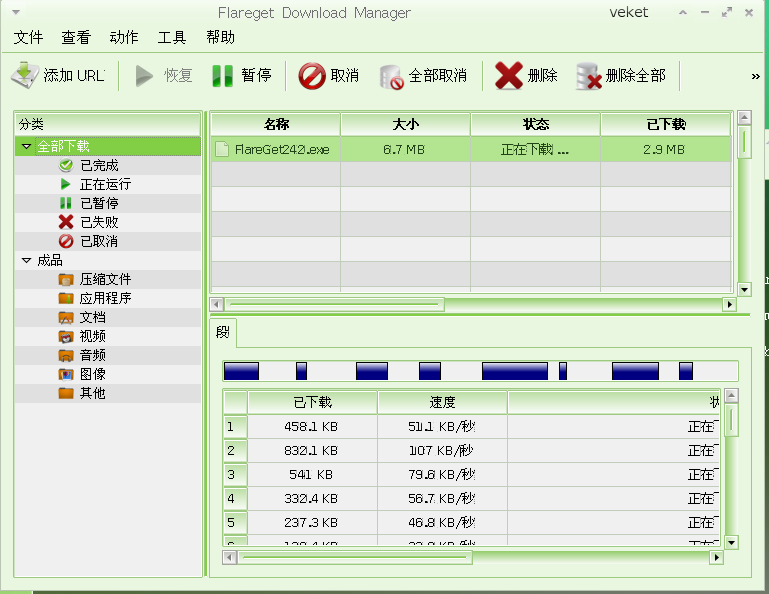Sort downloads by 大小 column header
769x594 pixels.
[406, 124]
